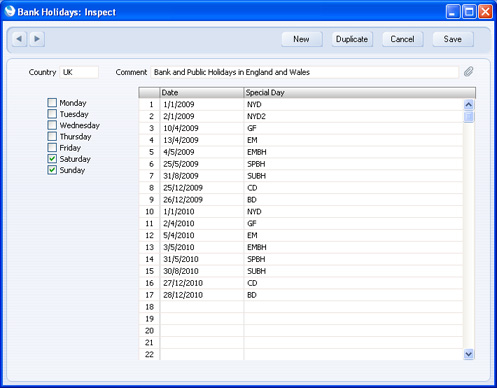Select date cell 28/12/2010
This screenshot has height=388, width=497.
tap(202, 295)
